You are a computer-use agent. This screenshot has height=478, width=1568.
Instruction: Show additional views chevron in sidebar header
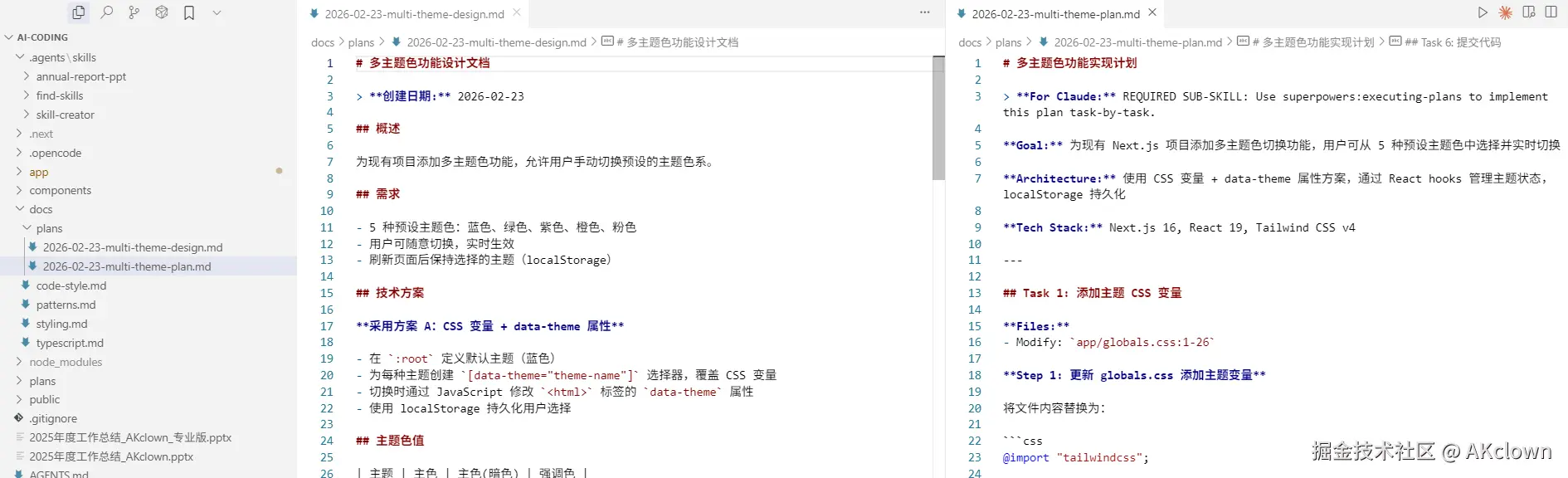(217, 12)
